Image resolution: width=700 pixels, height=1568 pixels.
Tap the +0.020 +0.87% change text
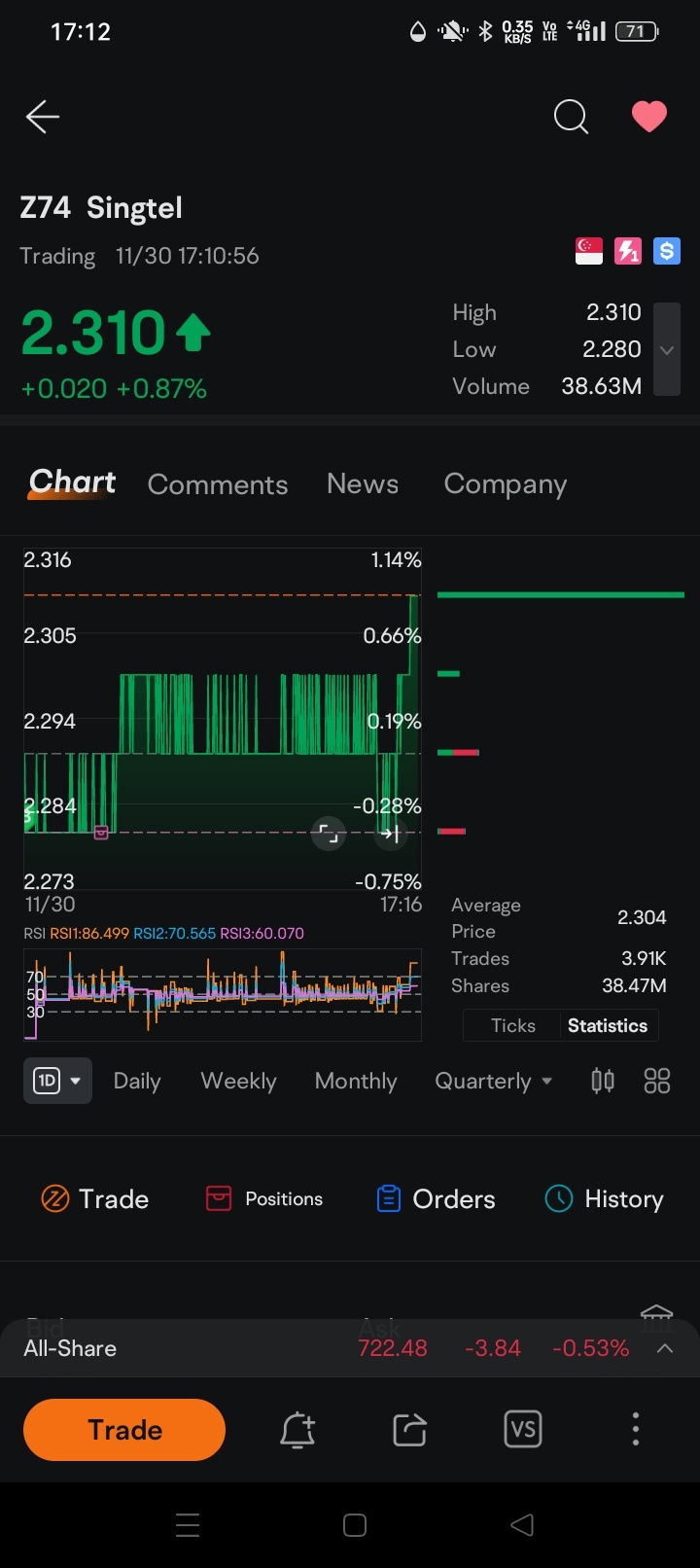click(x=114, y=389)
